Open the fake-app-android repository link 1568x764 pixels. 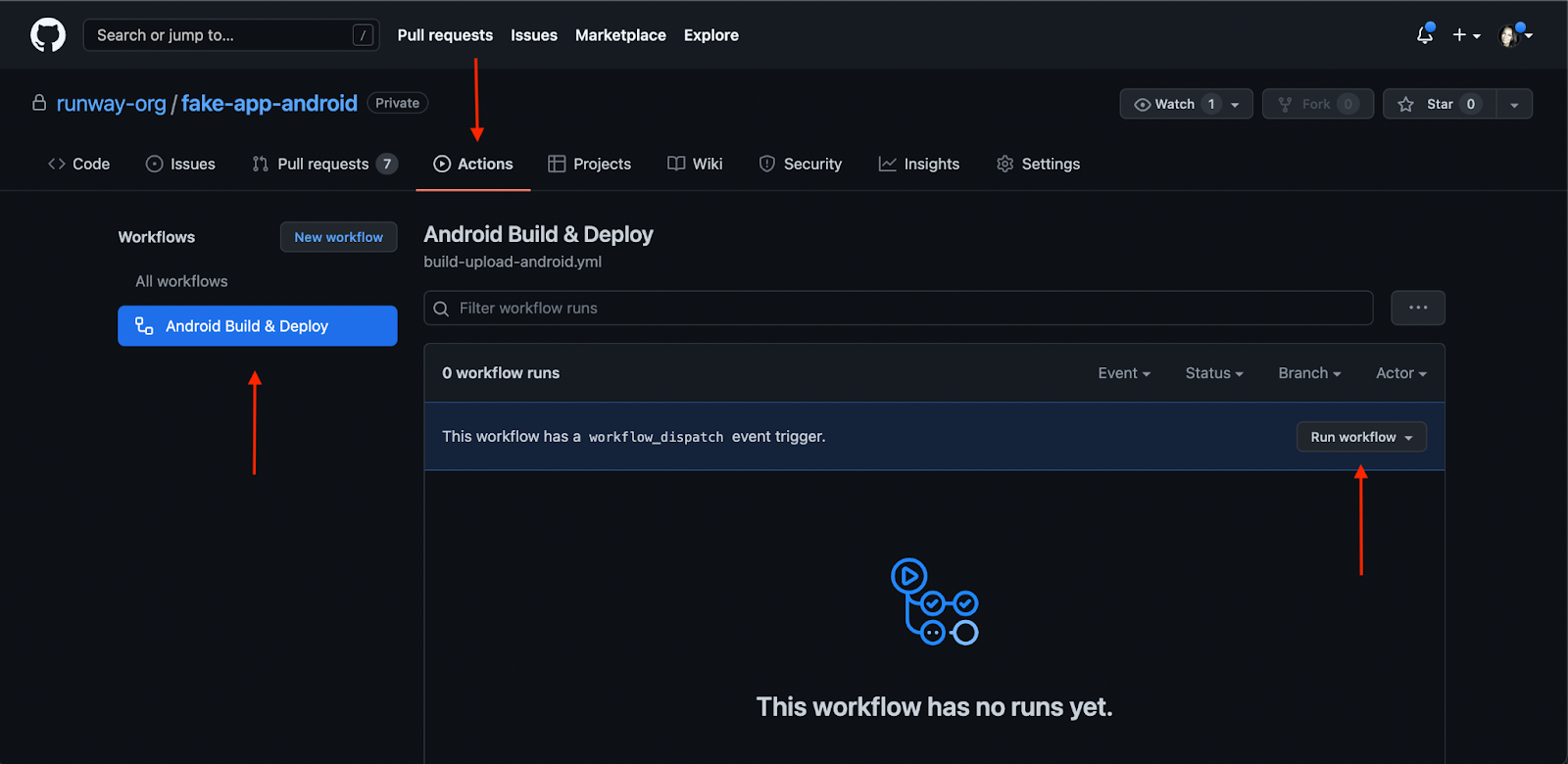point(269,103)
